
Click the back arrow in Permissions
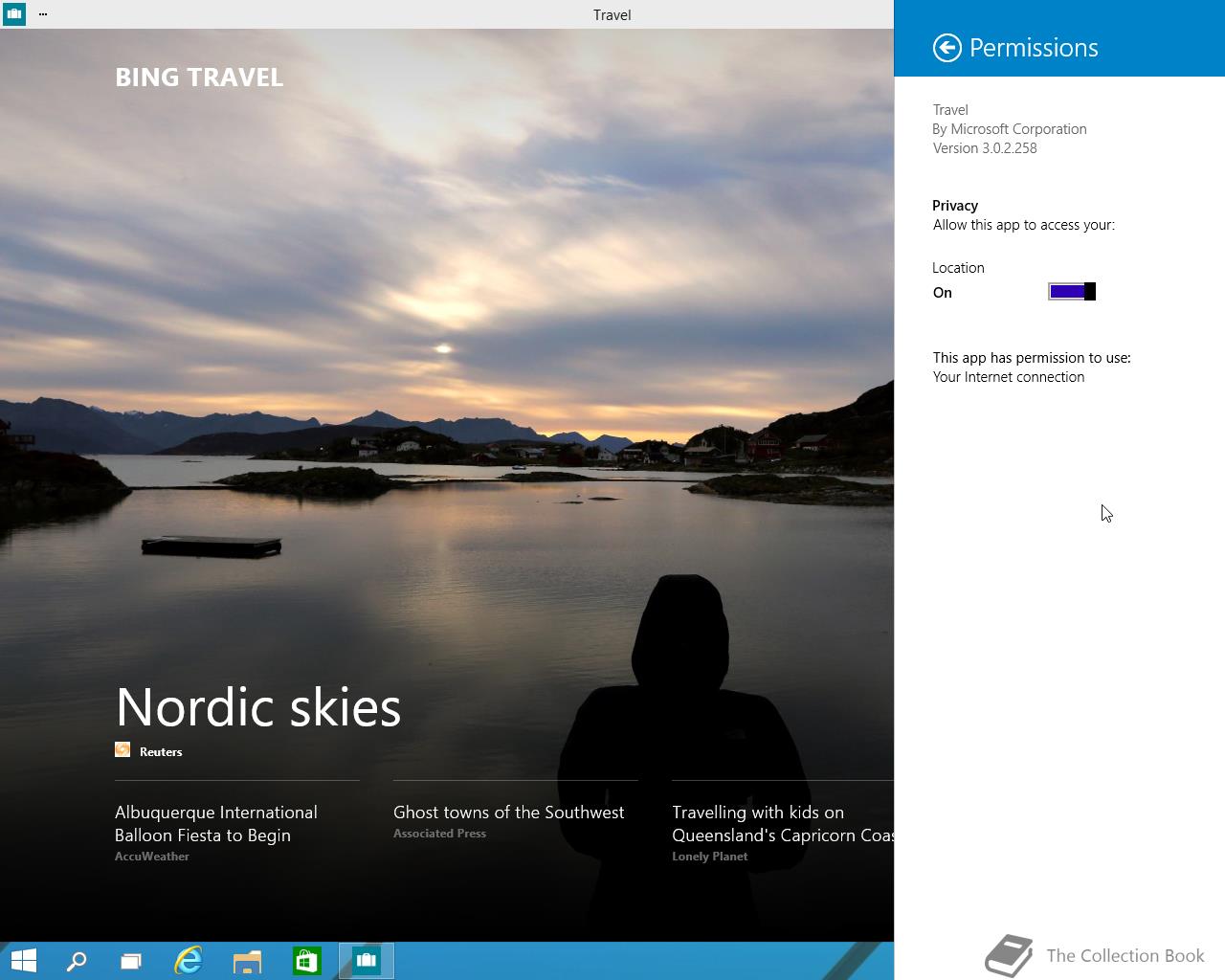[x=947, y=48]
